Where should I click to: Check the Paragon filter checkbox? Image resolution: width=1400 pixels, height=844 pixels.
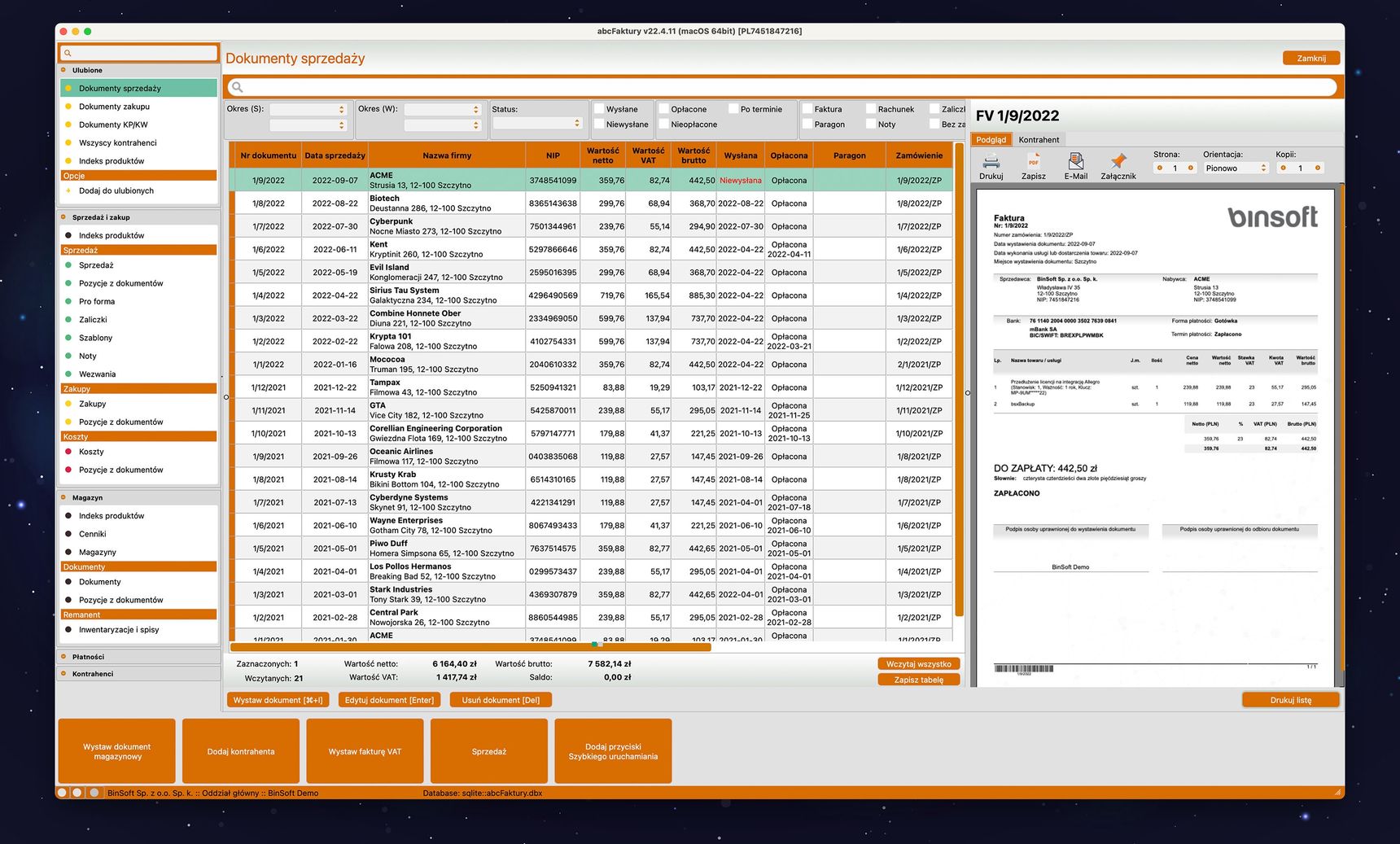[x=807, y=124]
